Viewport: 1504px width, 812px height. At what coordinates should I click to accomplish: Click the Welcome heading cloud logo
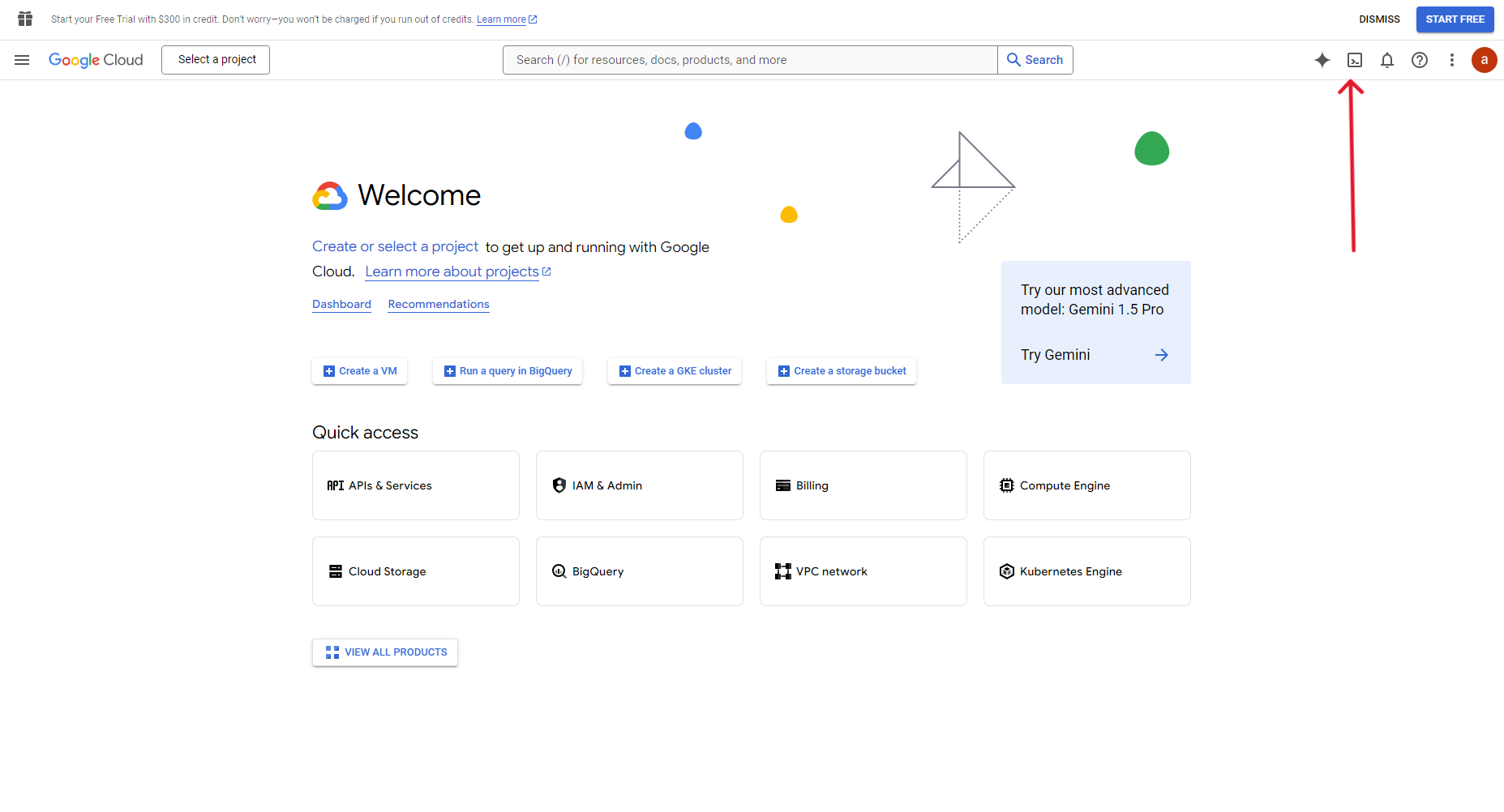coord(330,196)
